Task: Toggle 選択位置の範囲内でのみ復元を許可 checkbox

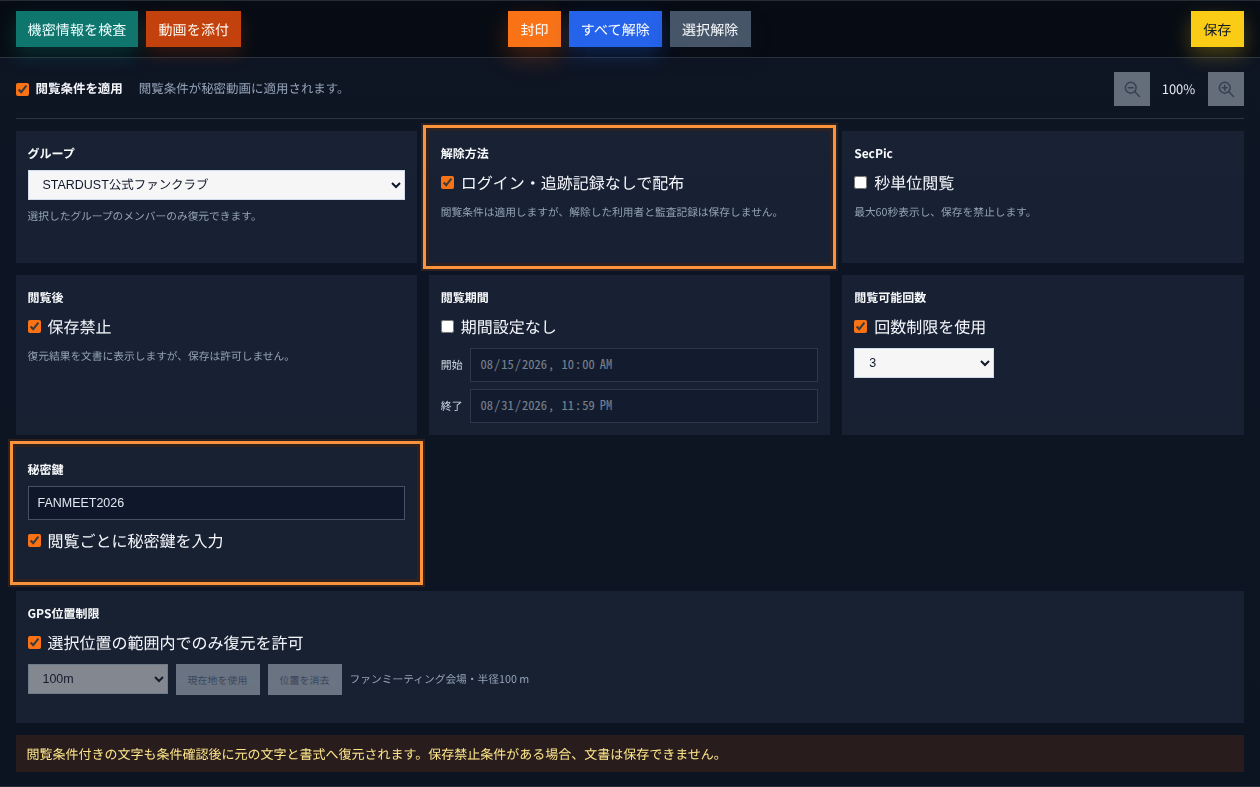Action: (x=34, y=643)
